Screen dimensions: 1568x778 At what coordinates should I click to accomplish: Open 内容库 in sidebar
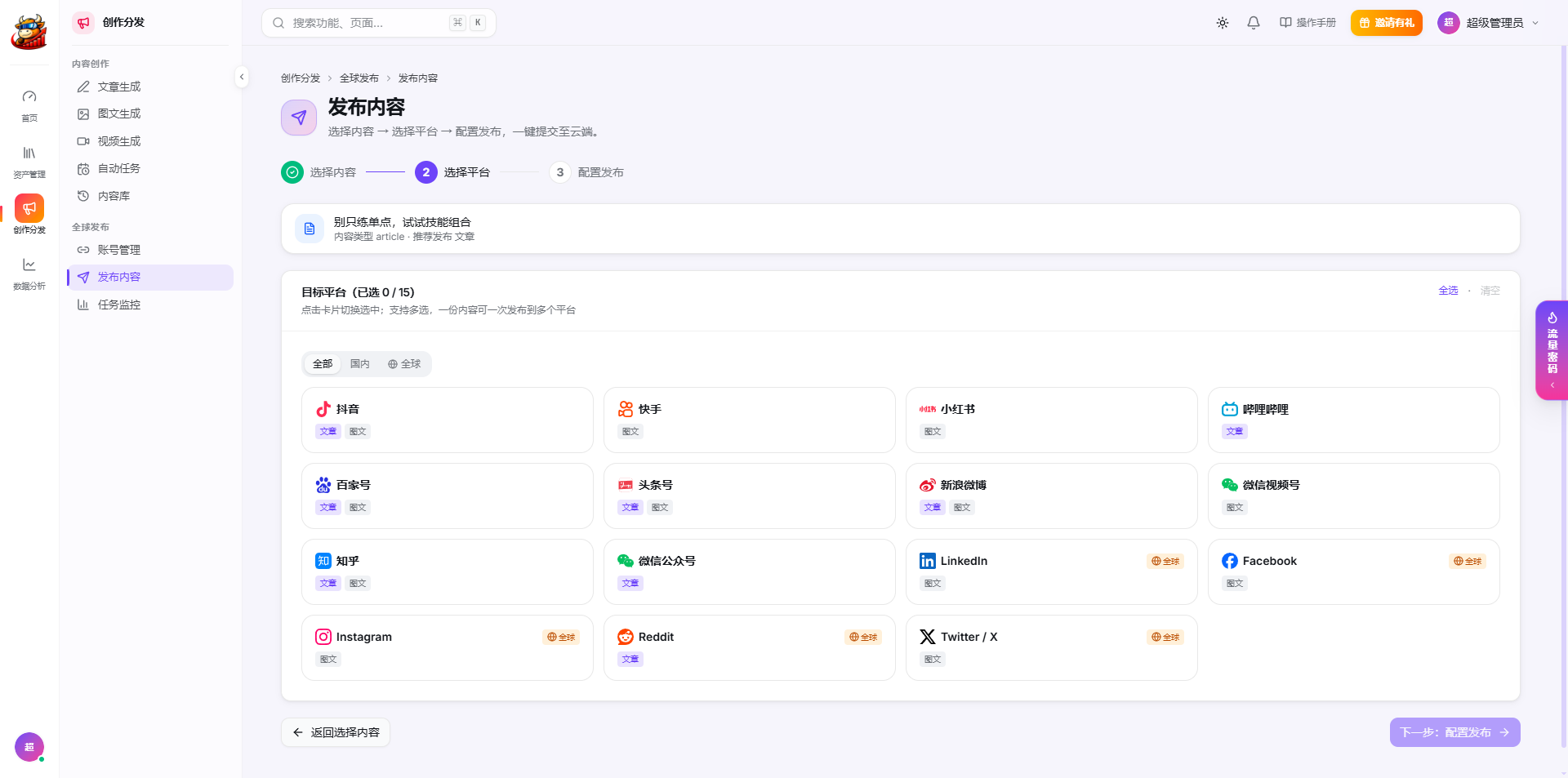[x=150, y=196]
